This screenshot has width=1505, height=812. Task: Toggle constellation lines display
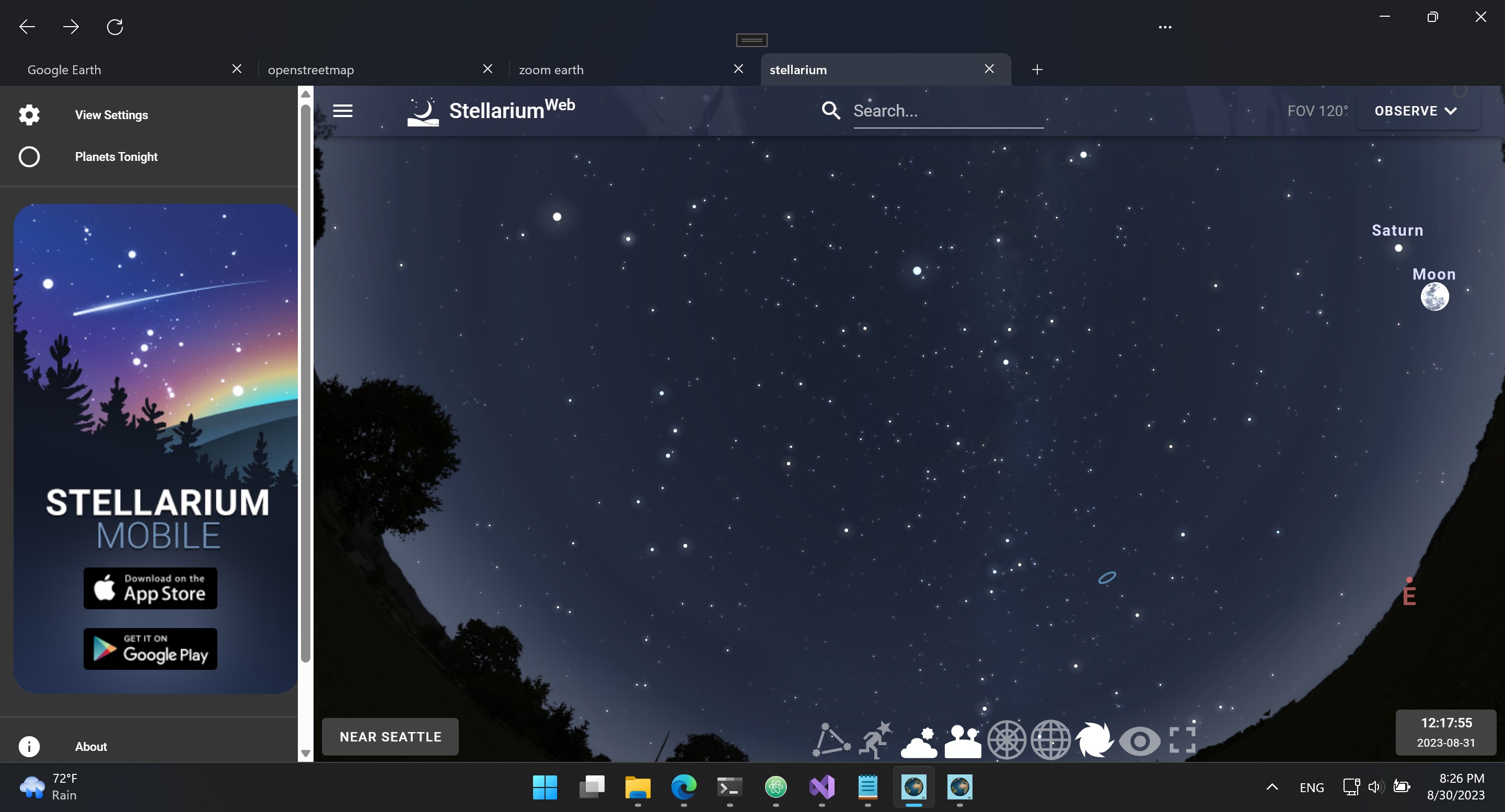[x=831, y=739]
